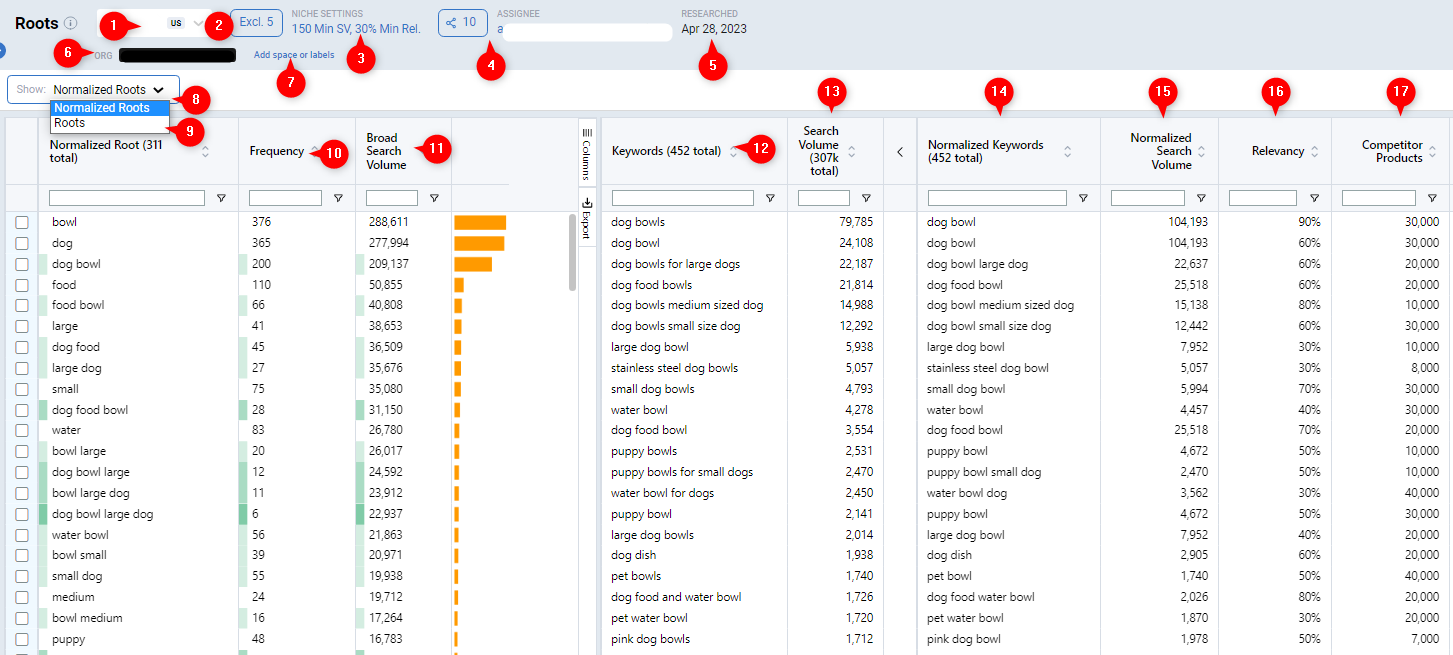Image resolution: width=1453 pixels, height=655 pixels.
Task: Click the Add space or labels link
Action: coord(293,55)
